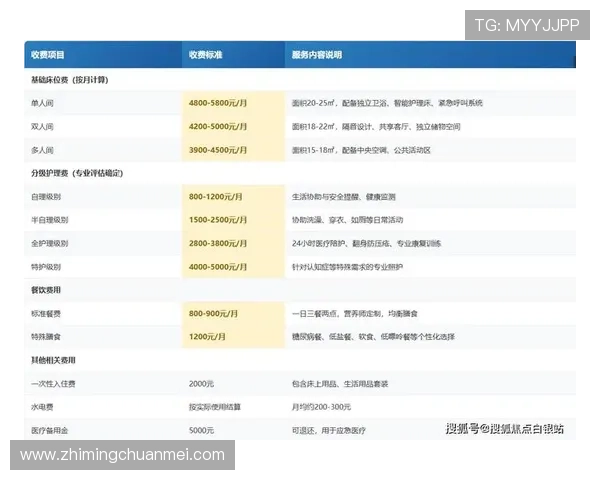This screenshot has height=480, width=600.
Task: Click the 收费项目 column header
Action: point(48,55)
